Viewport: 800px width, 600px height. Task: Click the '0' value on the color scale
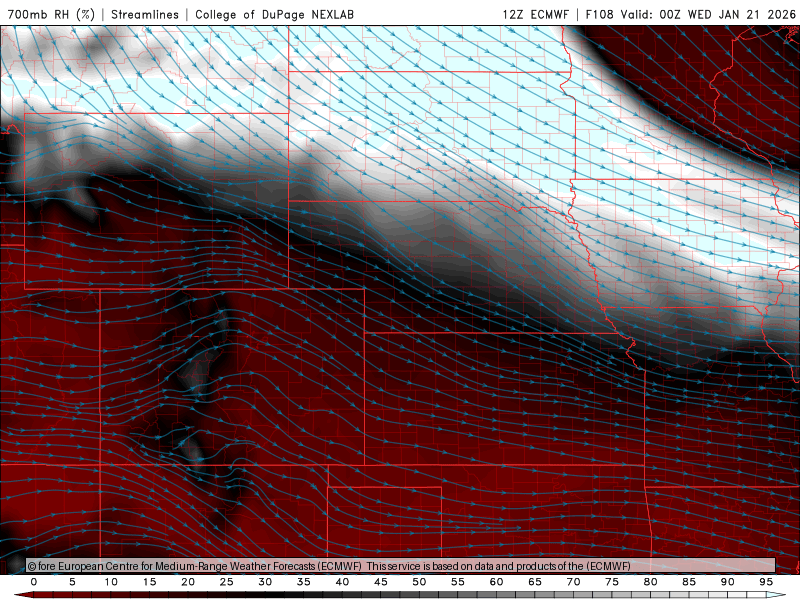(x=34, y=582)
